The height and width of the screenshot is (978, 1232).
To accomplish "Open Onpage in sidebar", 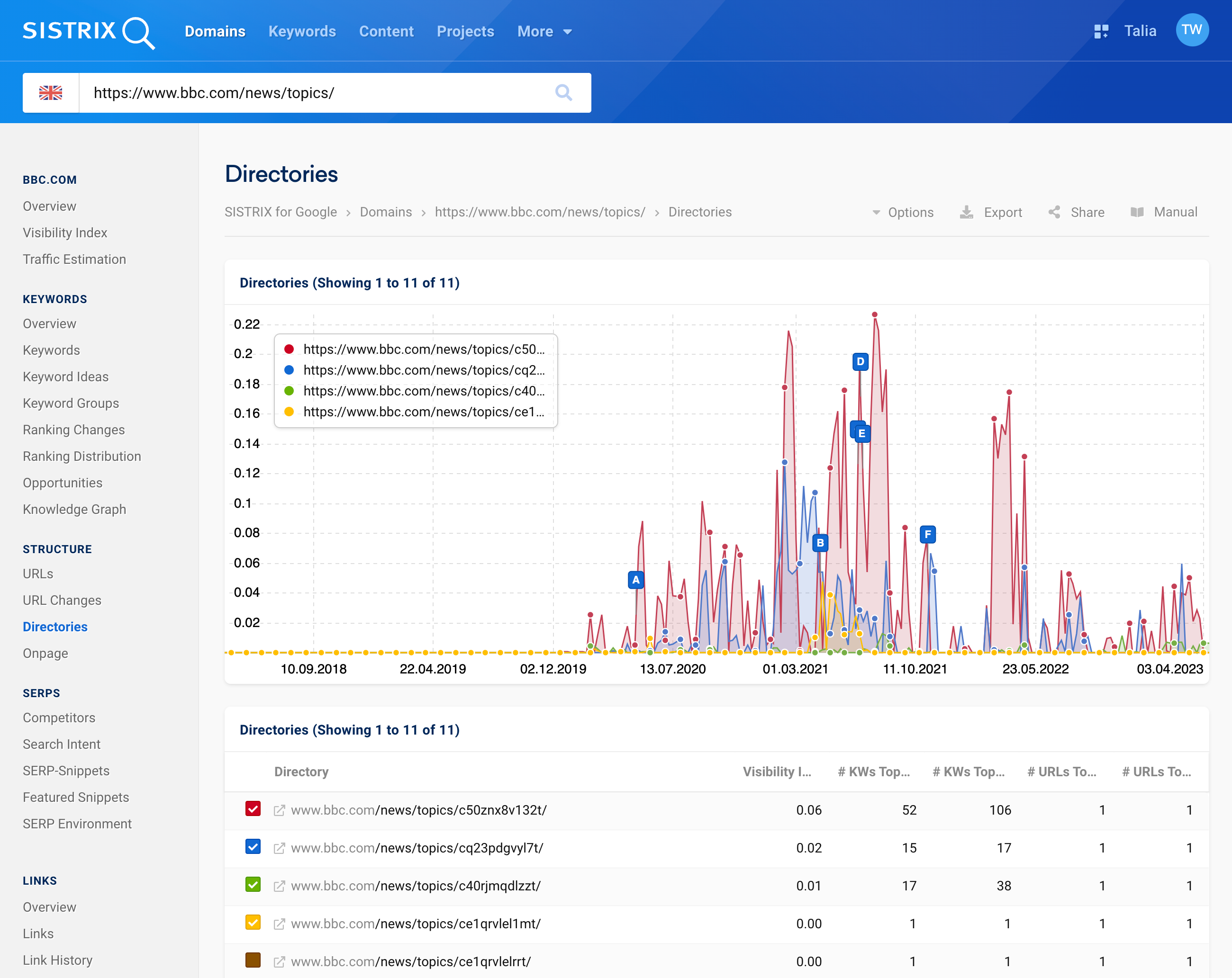I will point(45,653).
